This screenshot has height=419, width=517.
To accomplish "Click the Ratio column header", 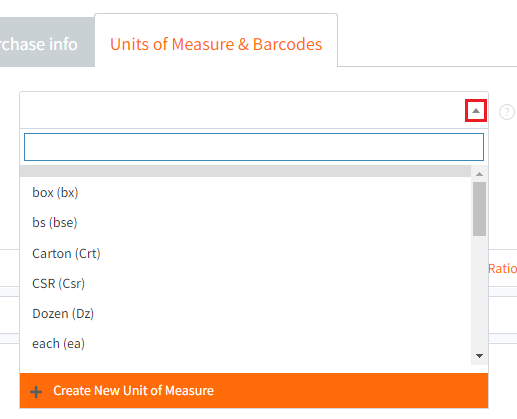I will [x=503, y=268].
